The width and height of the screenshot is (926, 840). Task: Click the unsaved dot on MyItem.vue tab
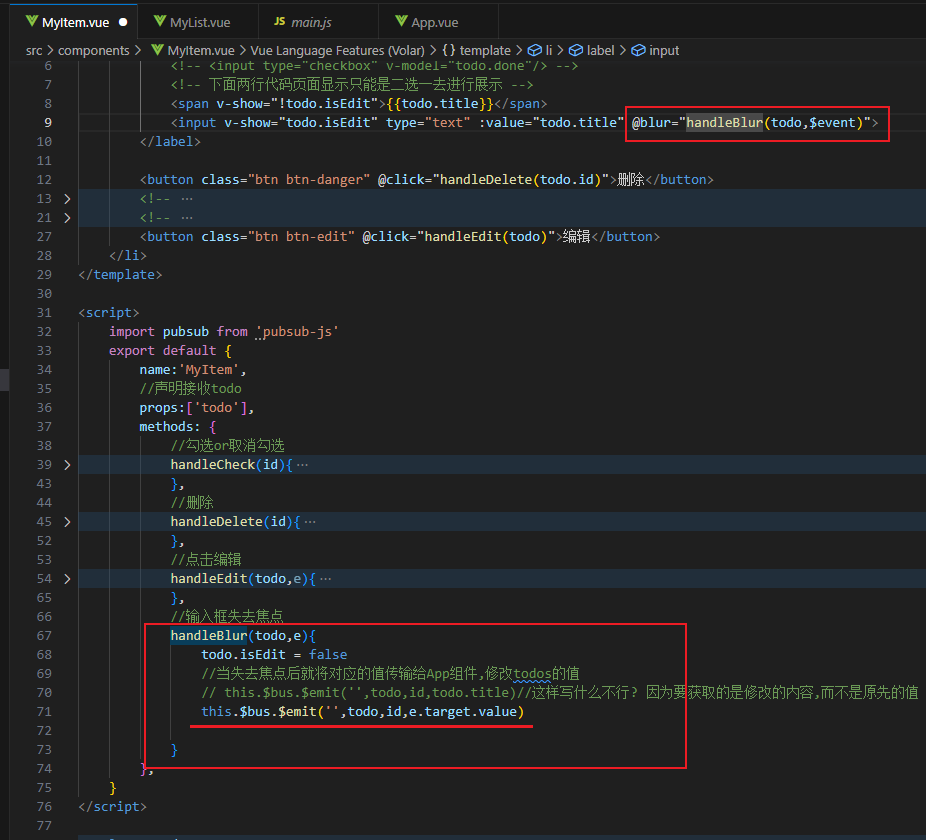123,21
